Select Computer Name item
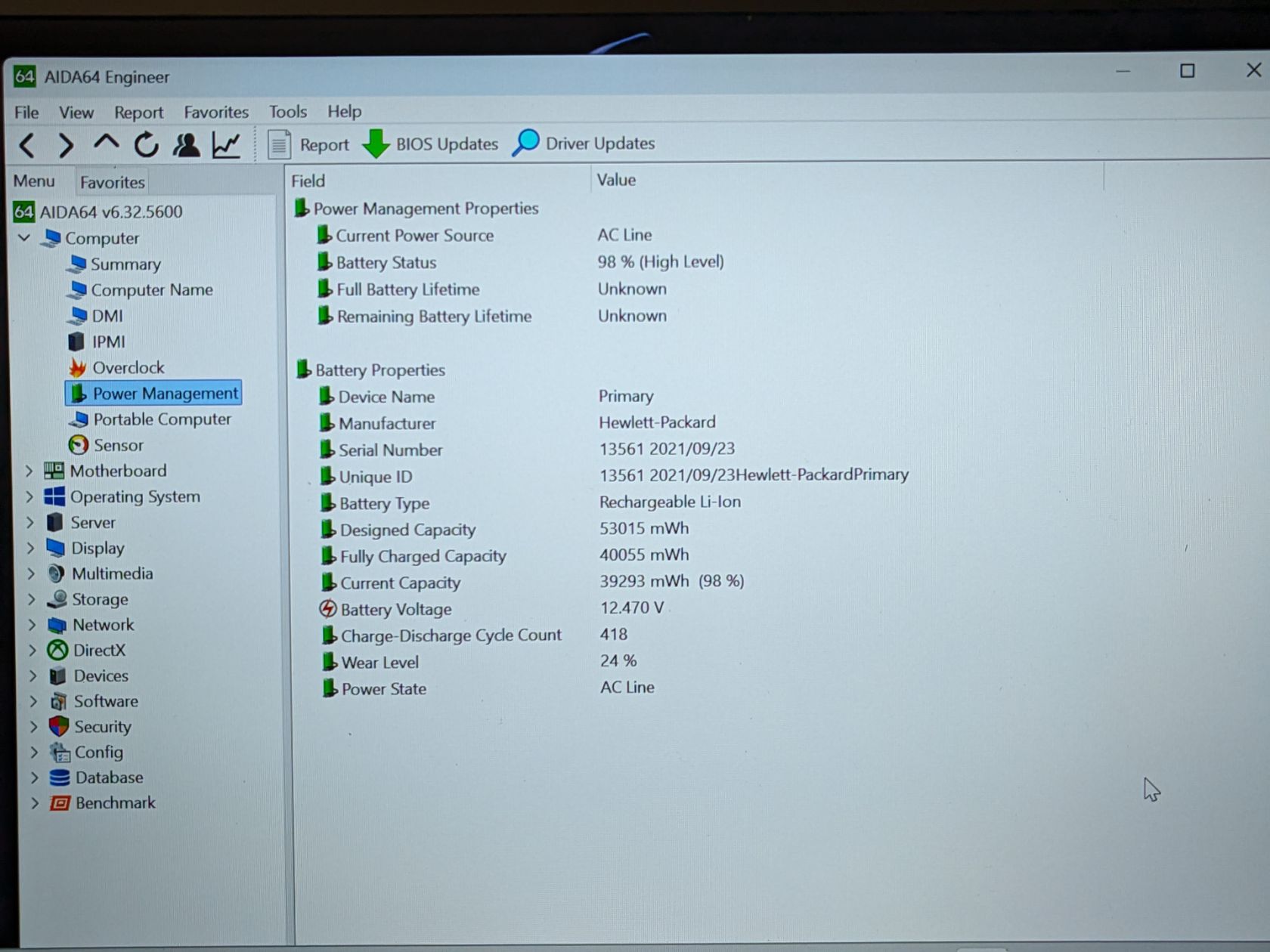The height and width of the screenshot is (952, 1270). (140, 290)
